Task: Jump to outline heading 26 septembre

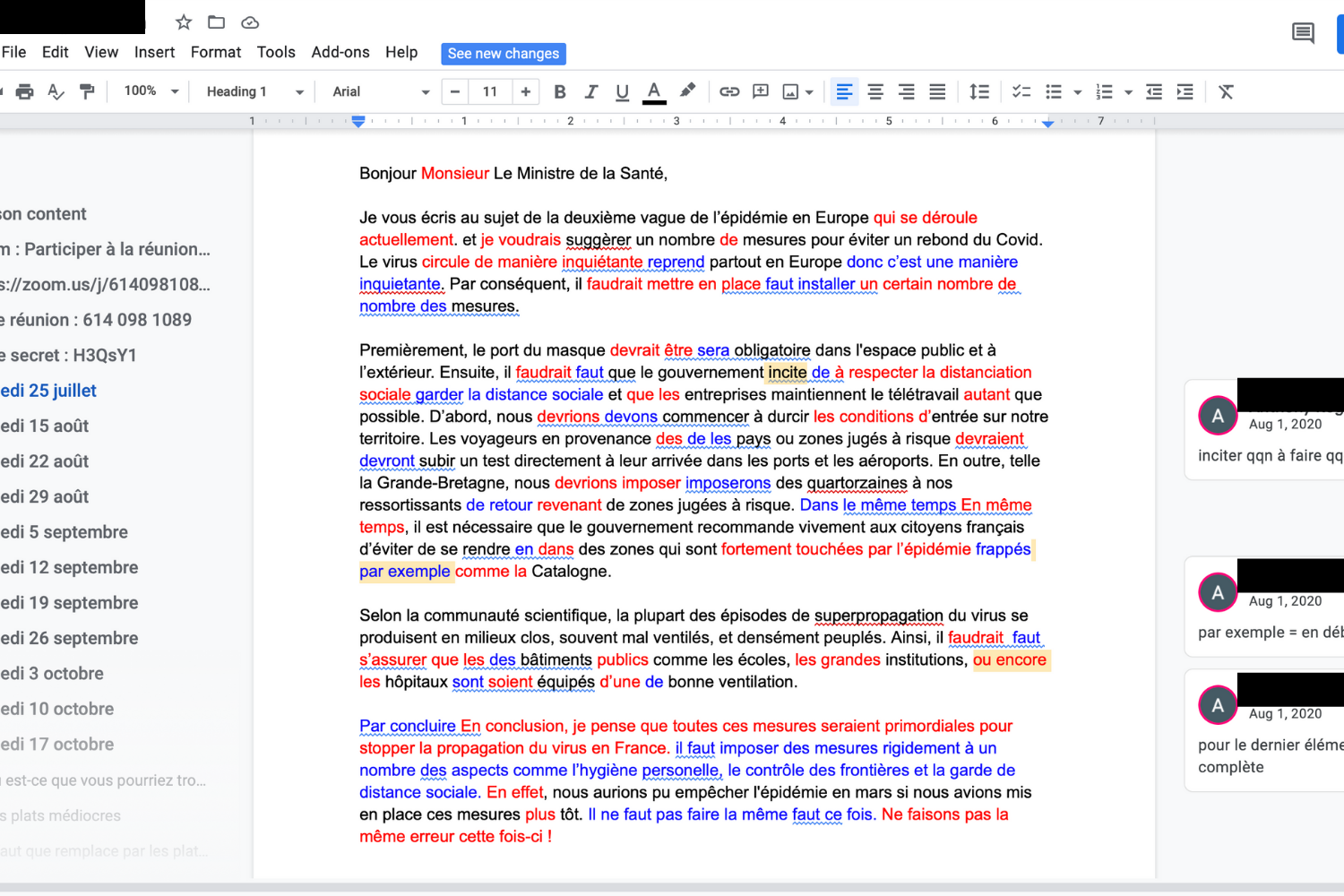Action: [x=70, y=638]
